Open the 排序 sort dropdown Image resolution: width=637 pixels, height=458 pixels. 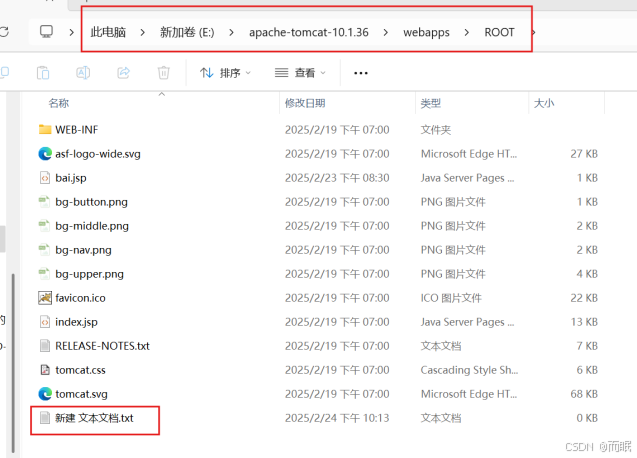pyautogui.click(x=225, y=73)
